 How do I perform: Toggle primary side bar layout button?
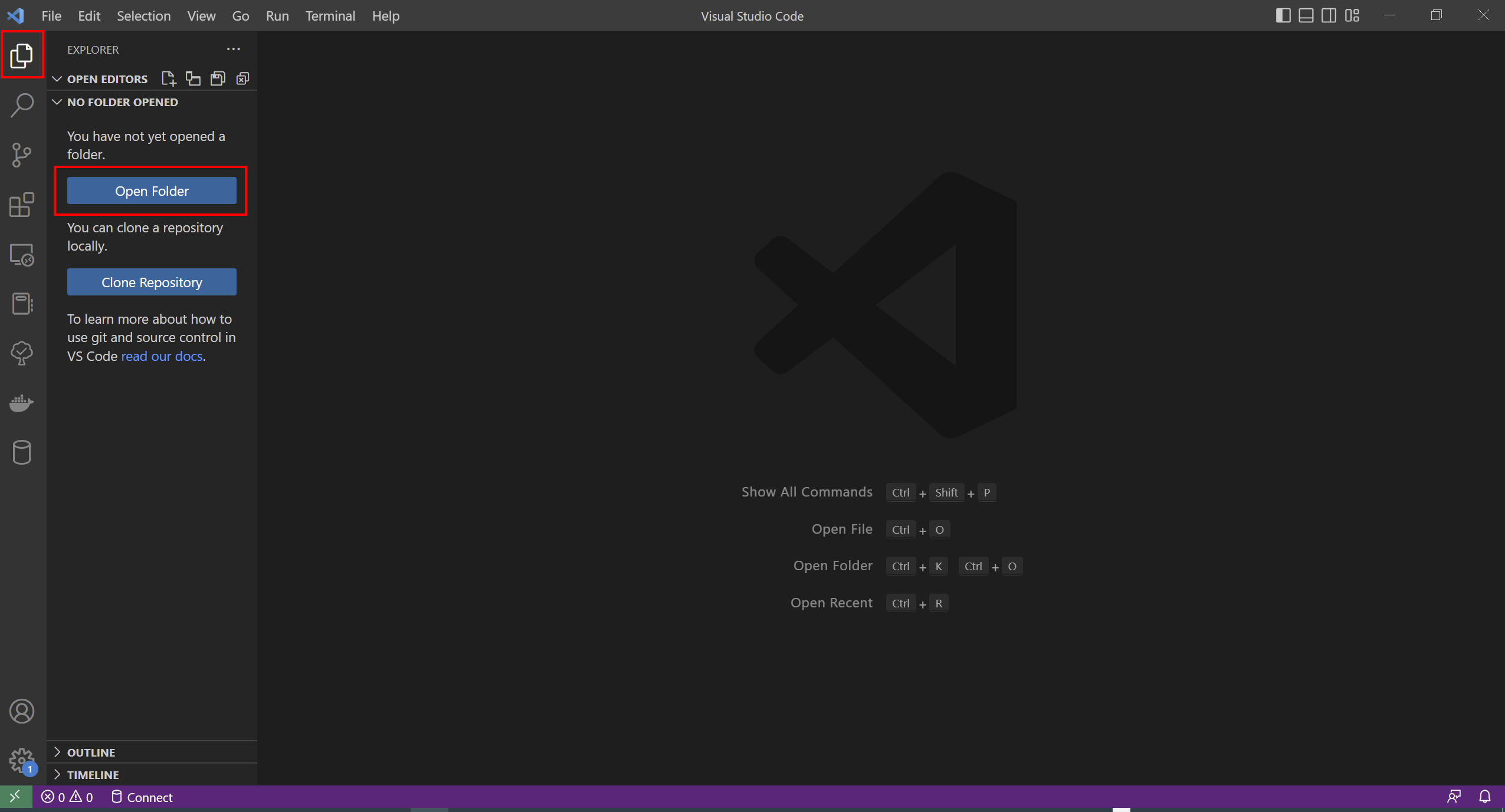click(x=1283, y=16)
